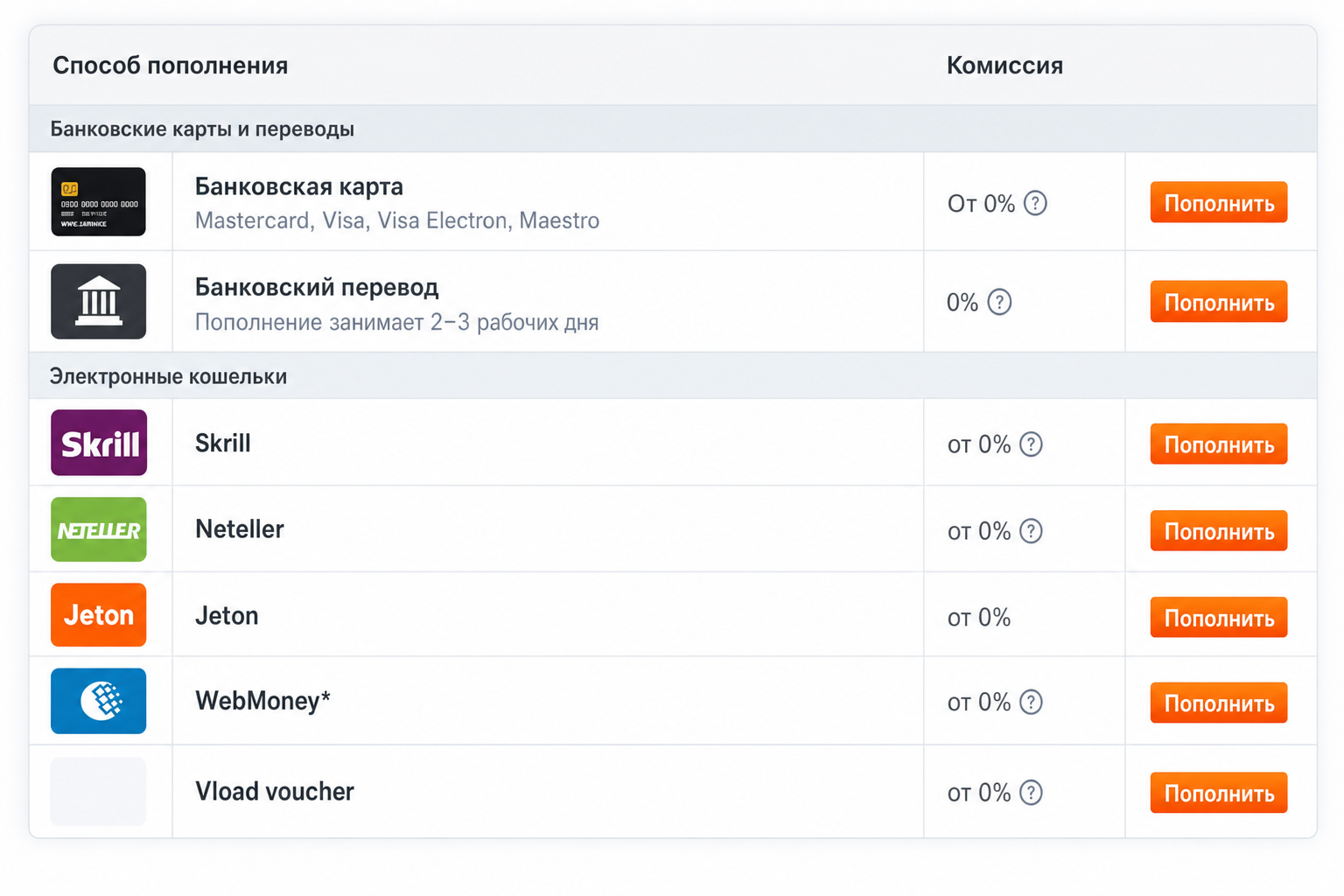The width and height of the screenshot is (1344, 896).
Task: Click the 'Skrill' method name
Action: 223,443
